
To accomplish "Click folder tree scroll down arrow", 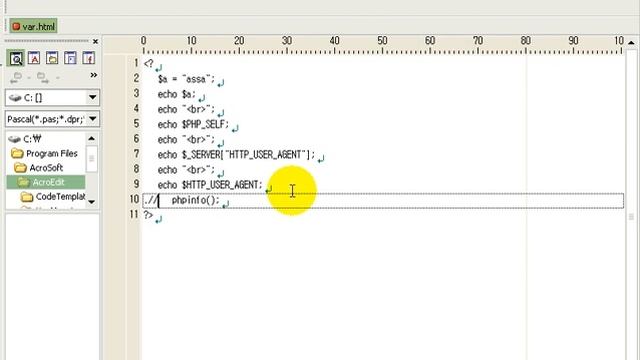I will (92, 202).
